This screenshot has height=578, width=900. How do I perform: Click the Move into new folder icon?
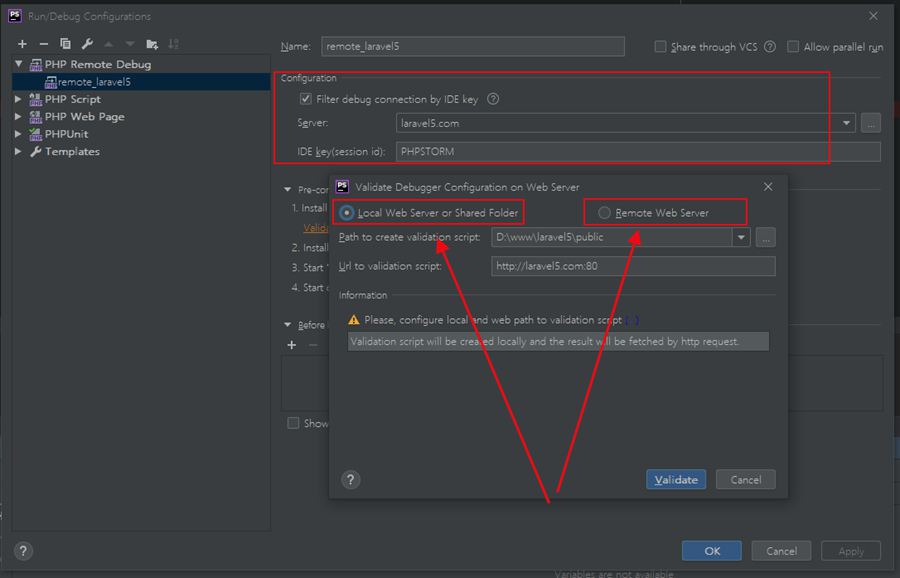pyautogui.click(x=152, y=44)
